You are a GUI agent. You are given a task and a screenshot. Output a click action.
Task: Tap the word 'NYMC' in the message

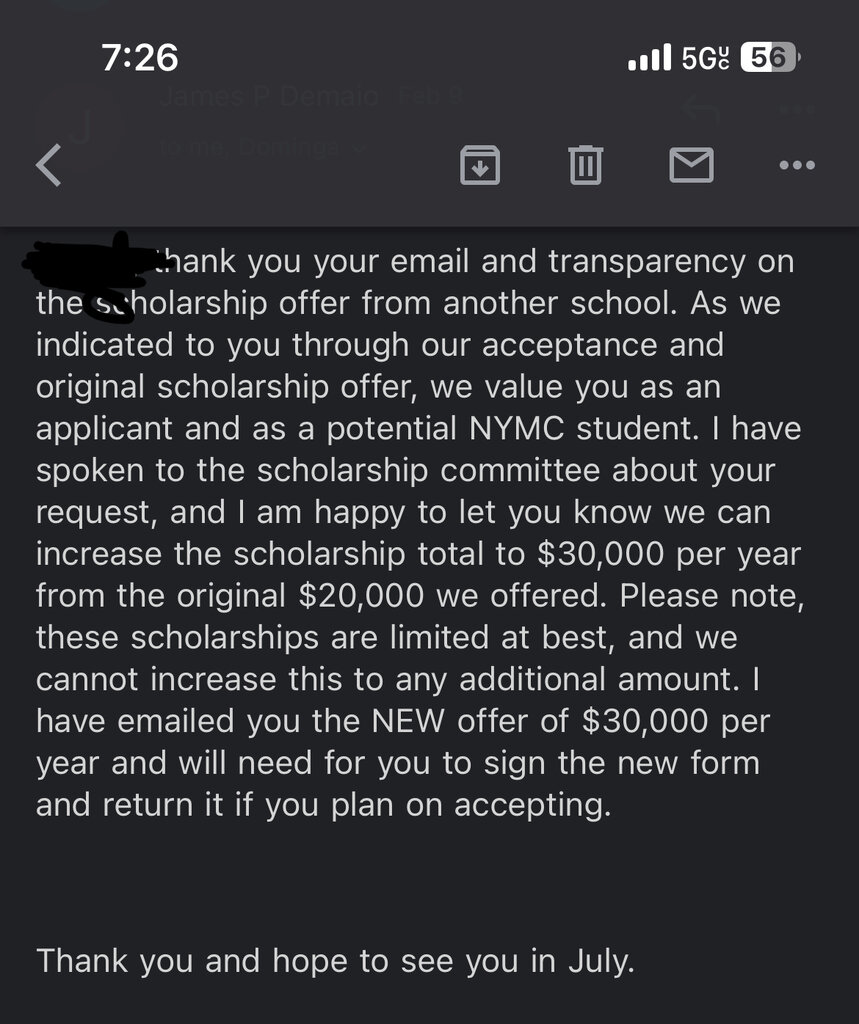[517, 429]
